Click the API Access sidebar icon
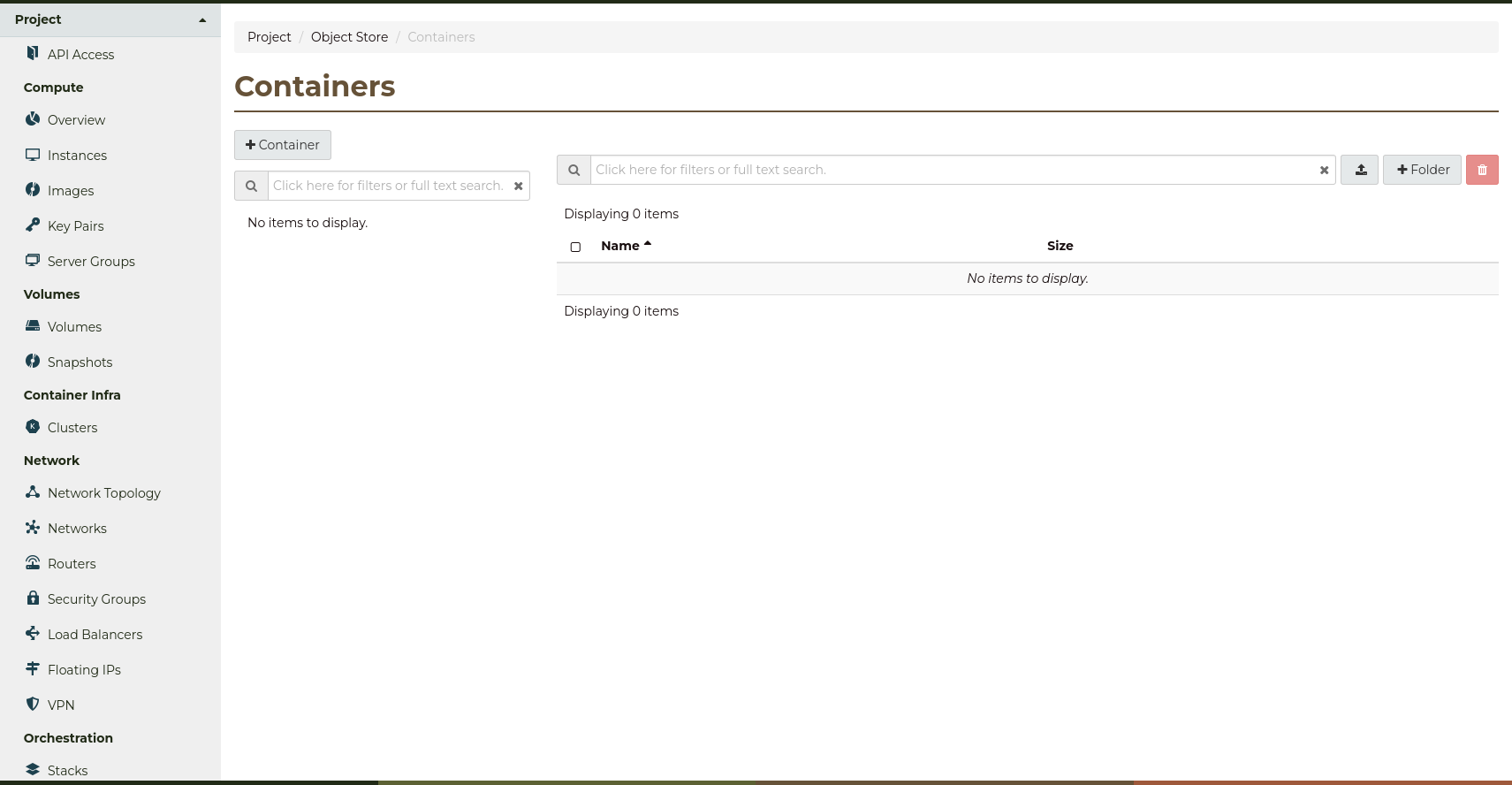The image size is (1512, 785). 33,53
